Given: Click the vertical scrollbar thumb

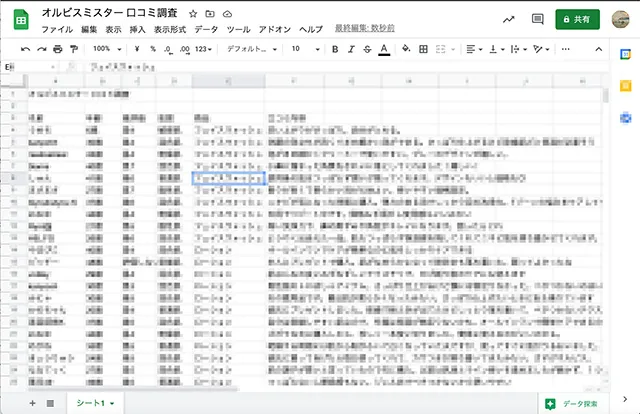Looking at the screenshot, I should [605, 96].
